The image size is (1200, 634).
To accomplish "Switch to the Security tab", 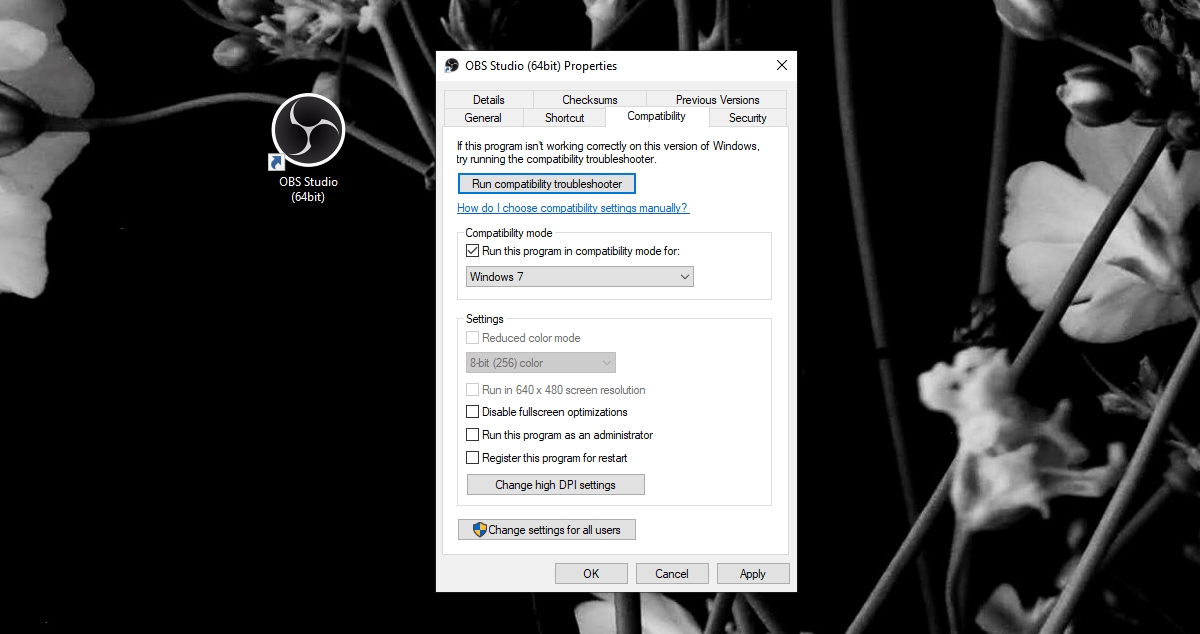I will 747,117.
